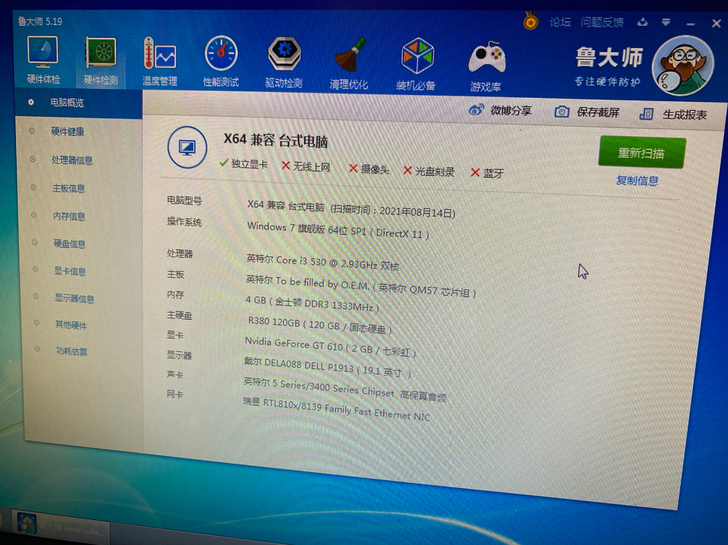Click the medal icon in title bar
Screen dimensions: 728x545
[x=531, y=21]
